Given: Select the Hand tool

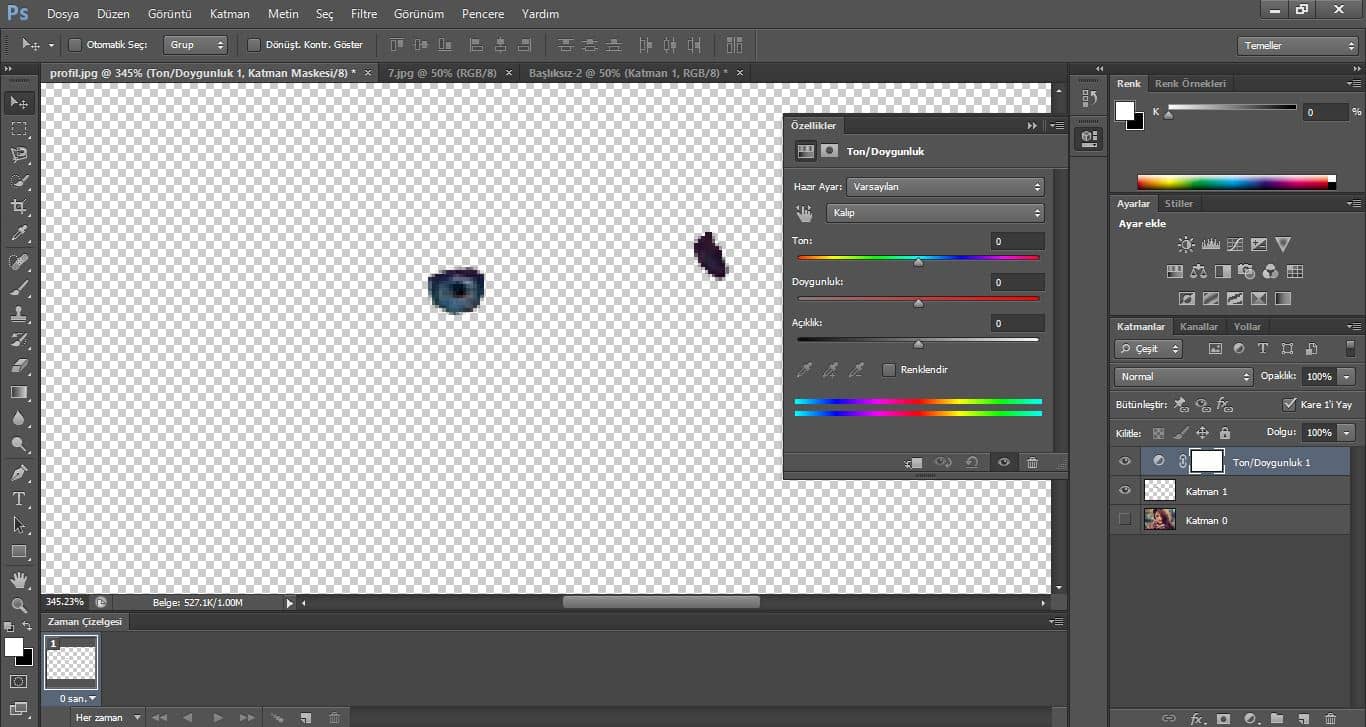Looking at the screenshot, I should (x=19, y=580).
